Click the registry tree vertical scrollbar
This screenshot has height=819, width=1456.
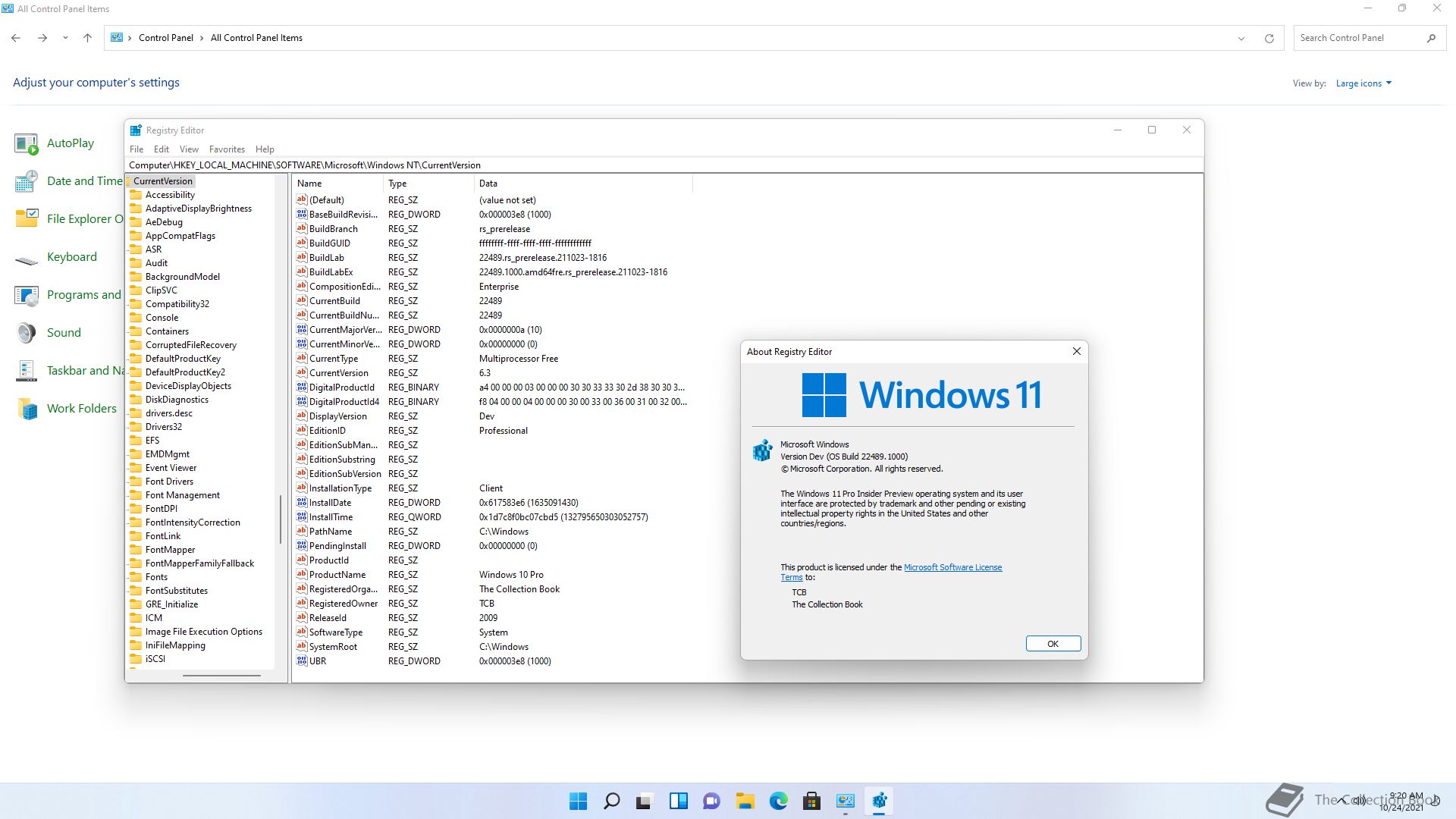coord(281,519)
